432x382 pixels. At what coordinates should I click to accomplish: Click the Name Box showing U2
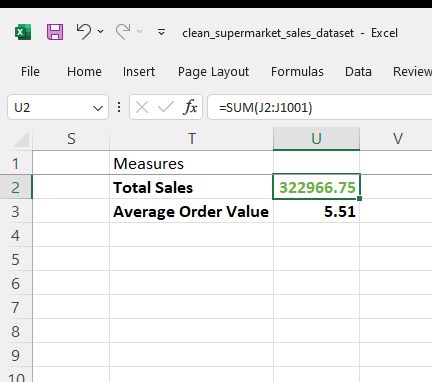tap(58, 107)
